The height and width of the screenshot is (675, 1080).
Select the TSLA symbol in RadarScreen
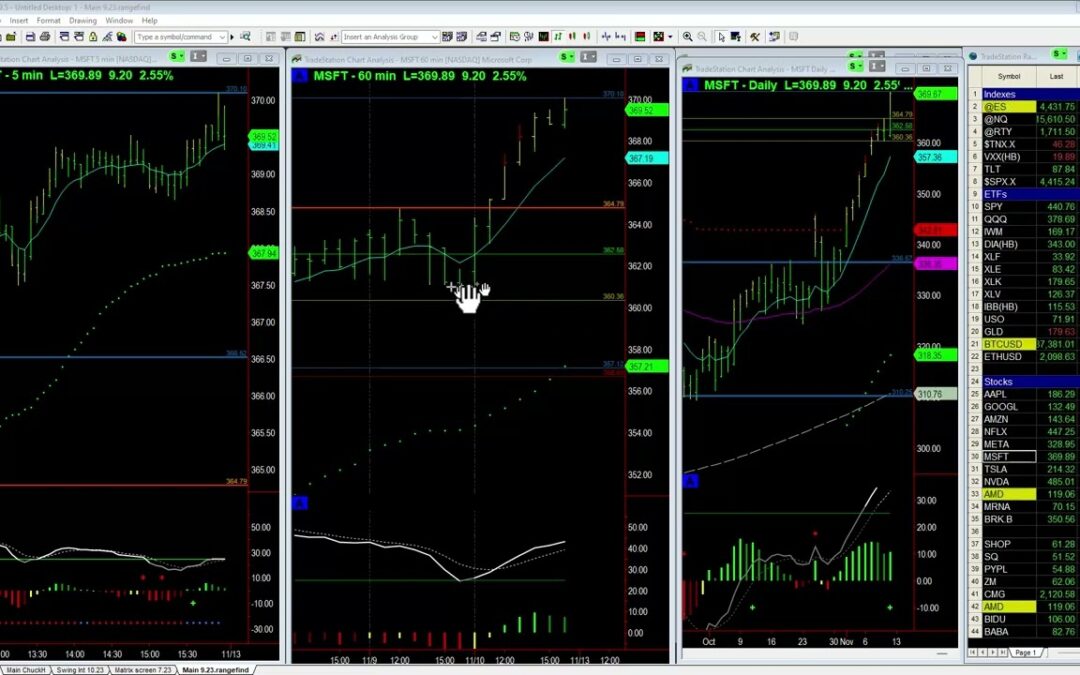click(1008, 469)
